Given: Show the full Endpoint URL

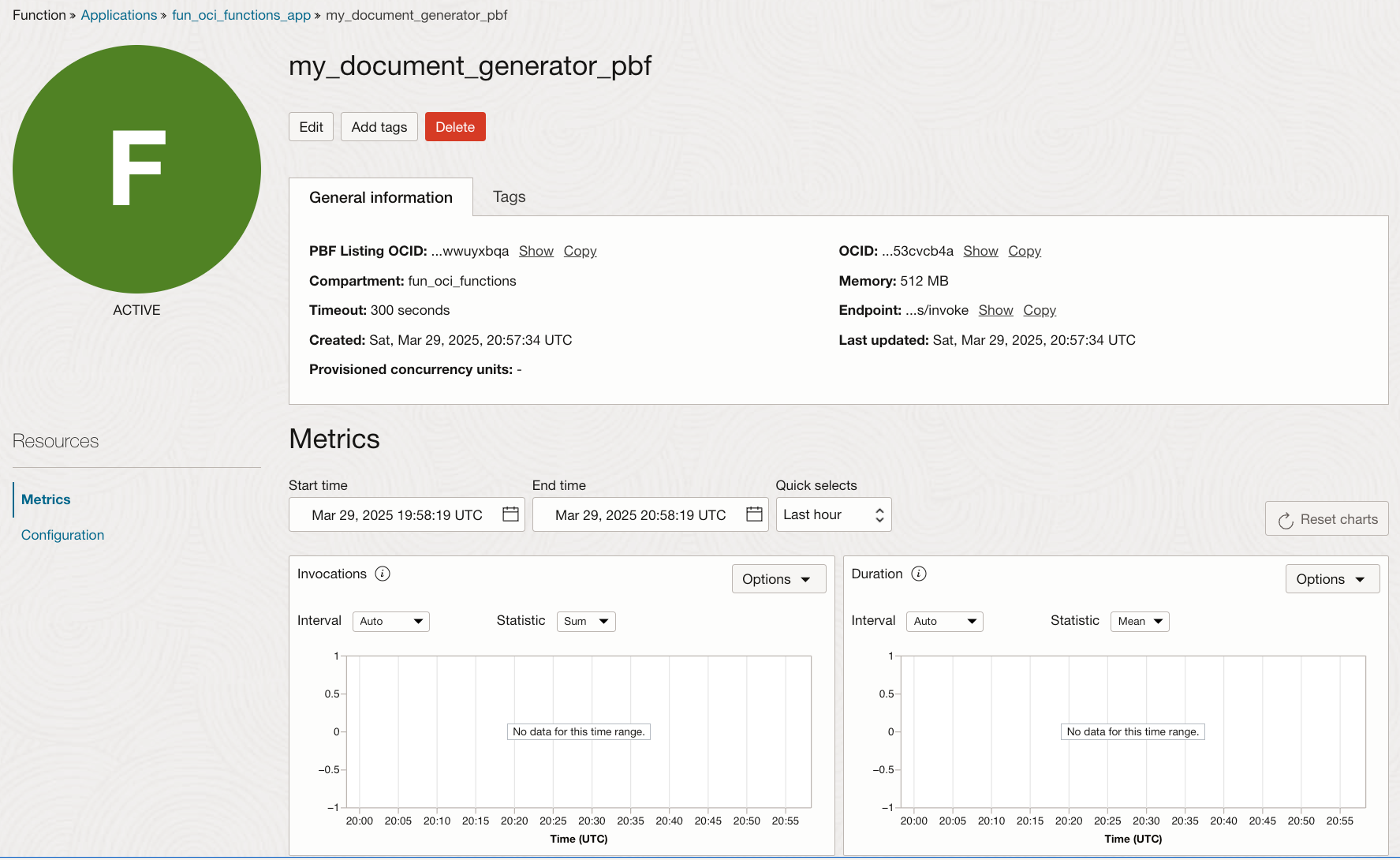Looking at the screenshot, I should (995, 310).
